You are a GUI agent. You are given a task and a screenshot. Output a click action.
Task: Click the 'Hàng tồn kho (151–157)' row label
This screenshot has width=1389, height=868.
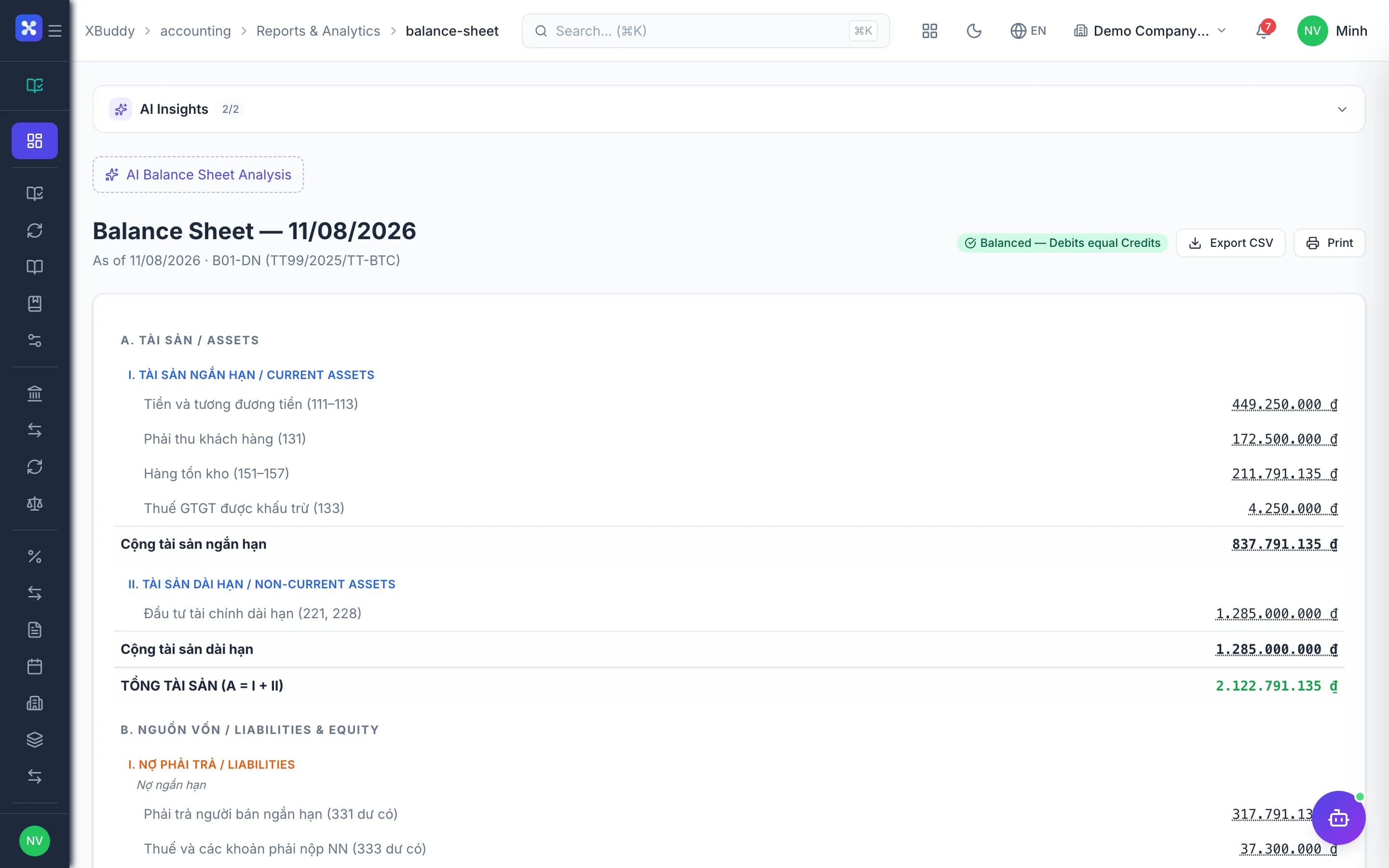[x=217, y=474]
